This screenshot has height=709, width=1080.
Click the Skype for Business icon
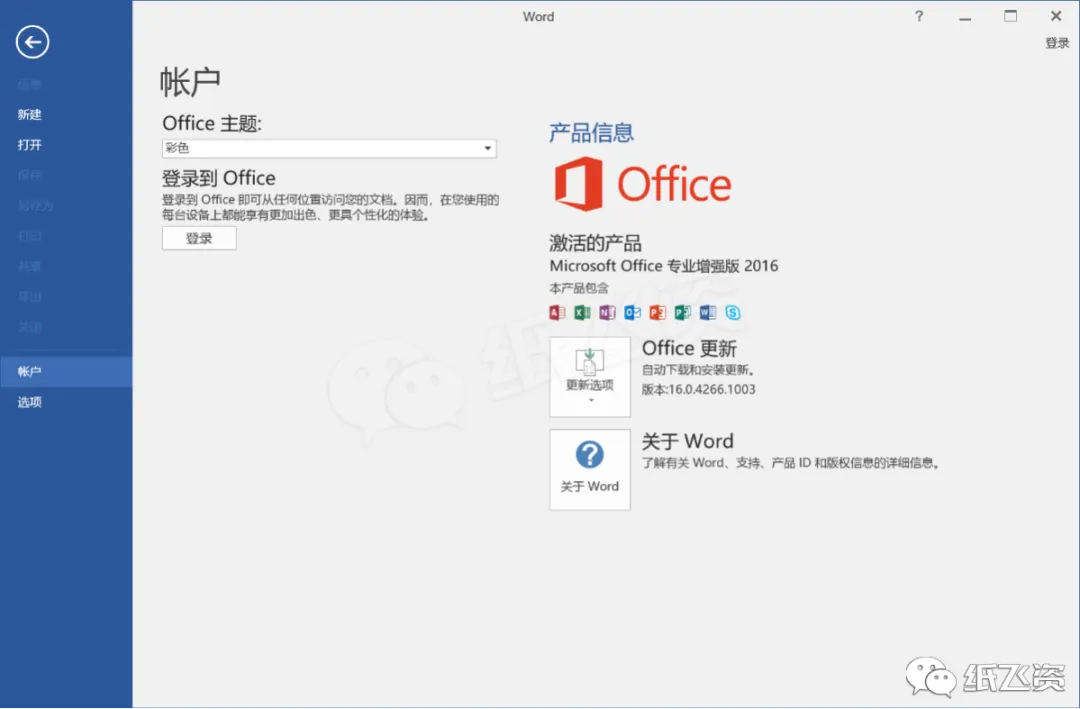(733, 313)
